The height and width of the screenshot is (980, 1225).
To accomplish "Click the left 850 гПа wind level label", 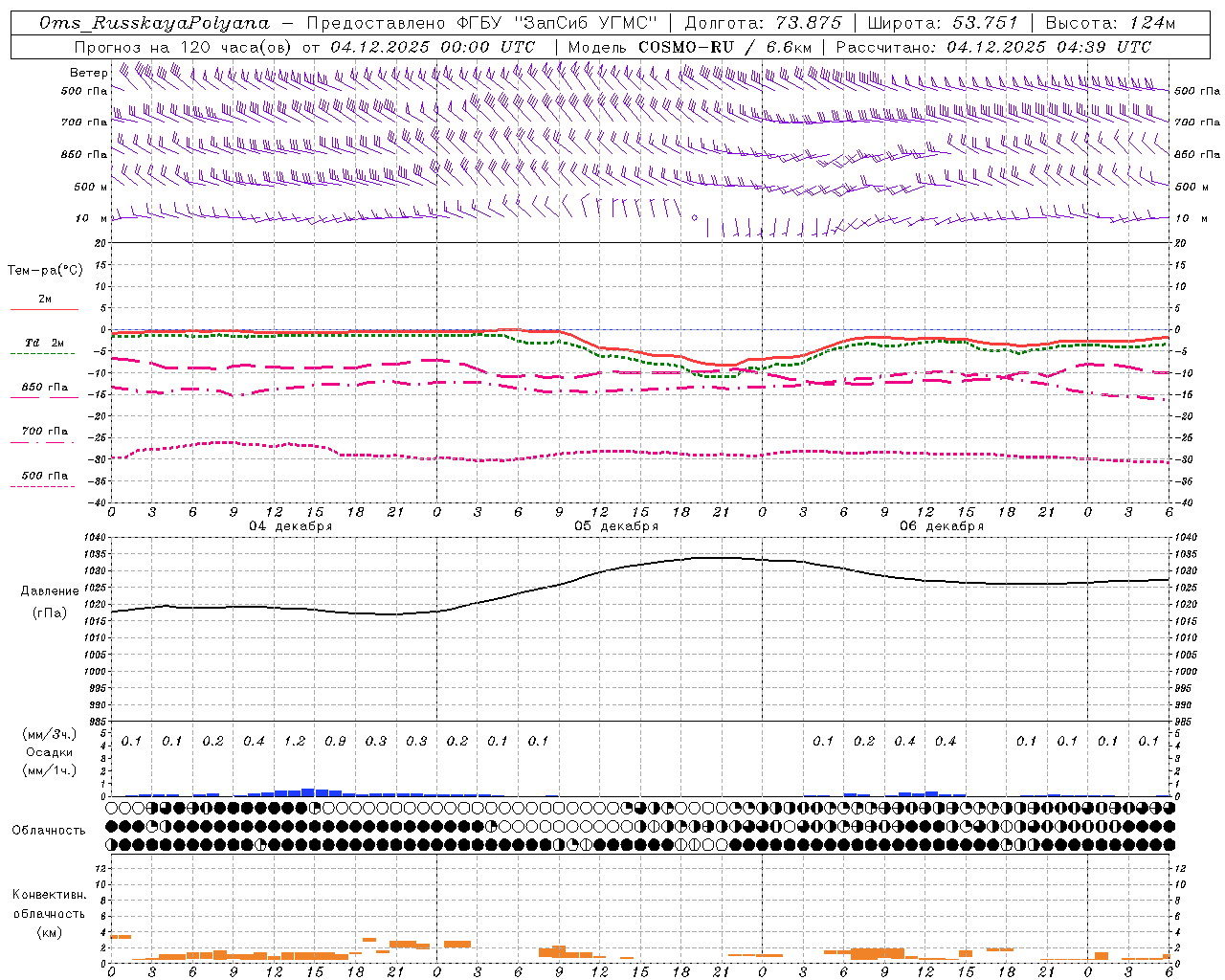I will pos(84,155).
